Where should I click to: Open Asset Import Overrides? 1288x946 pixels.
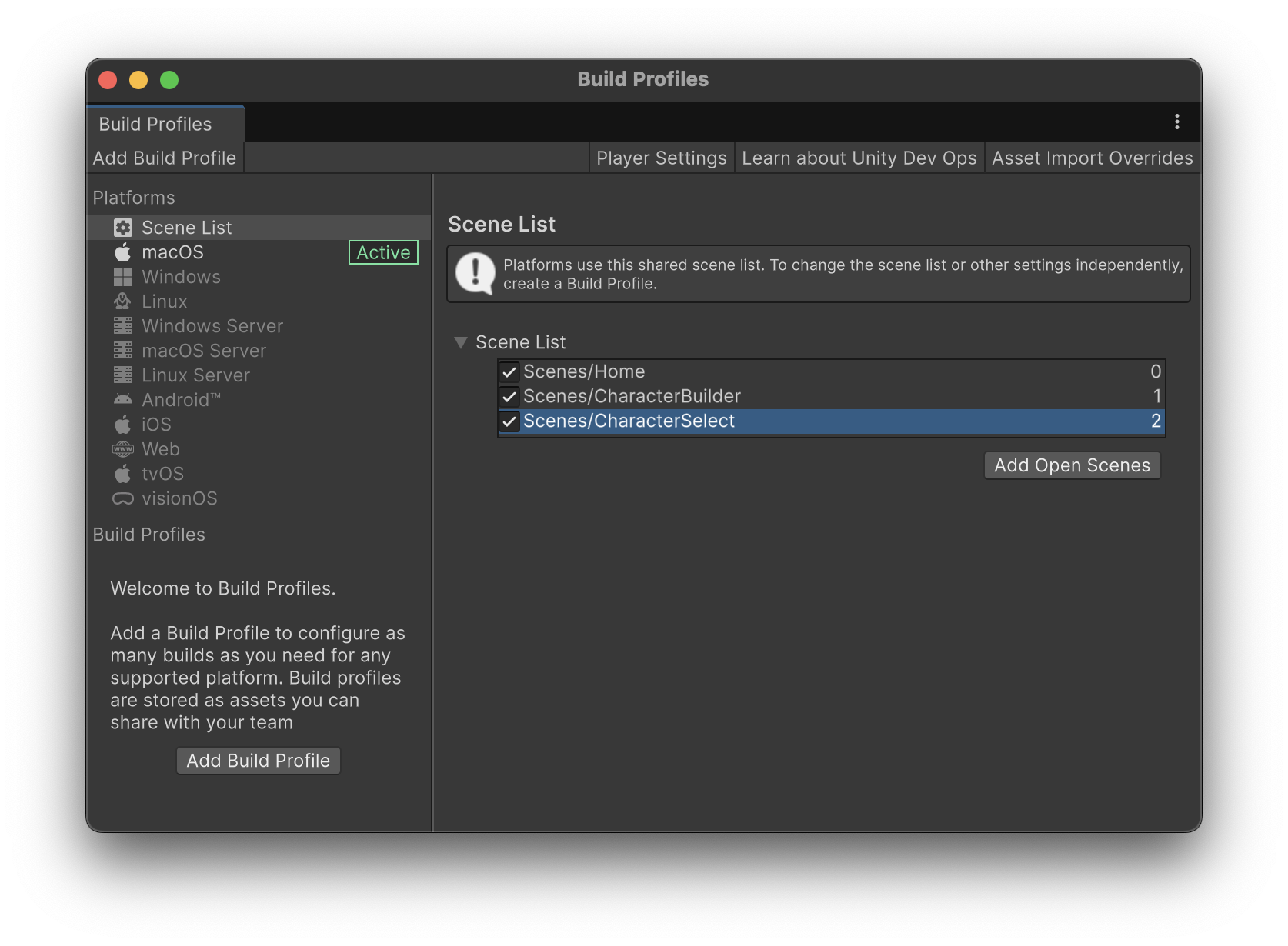tap(1092, 158)
